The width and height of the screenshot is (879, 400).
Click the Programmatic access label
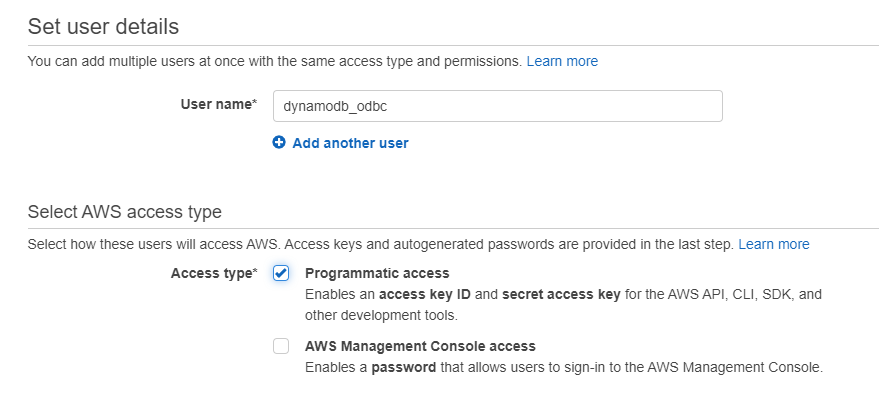[x=377, y=273]
